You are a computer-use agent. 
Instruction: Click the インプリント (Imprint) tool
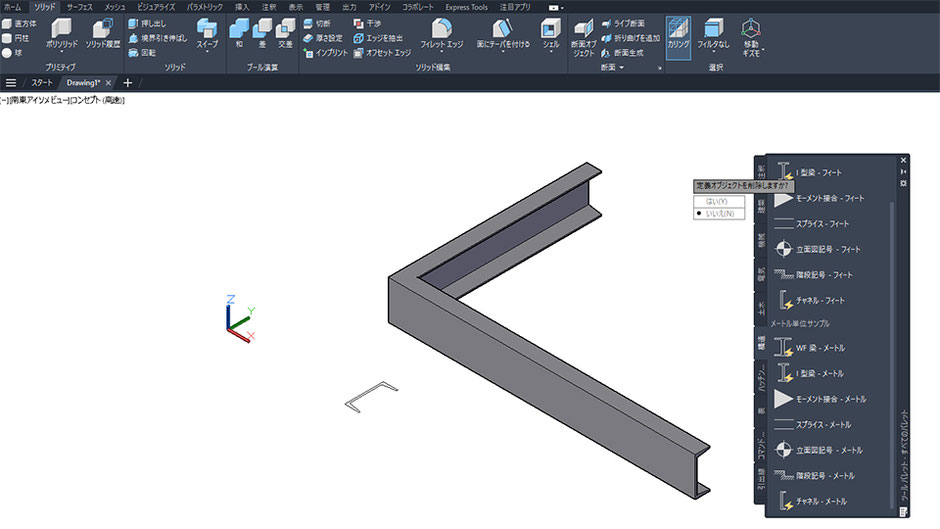tap(326, 53)
